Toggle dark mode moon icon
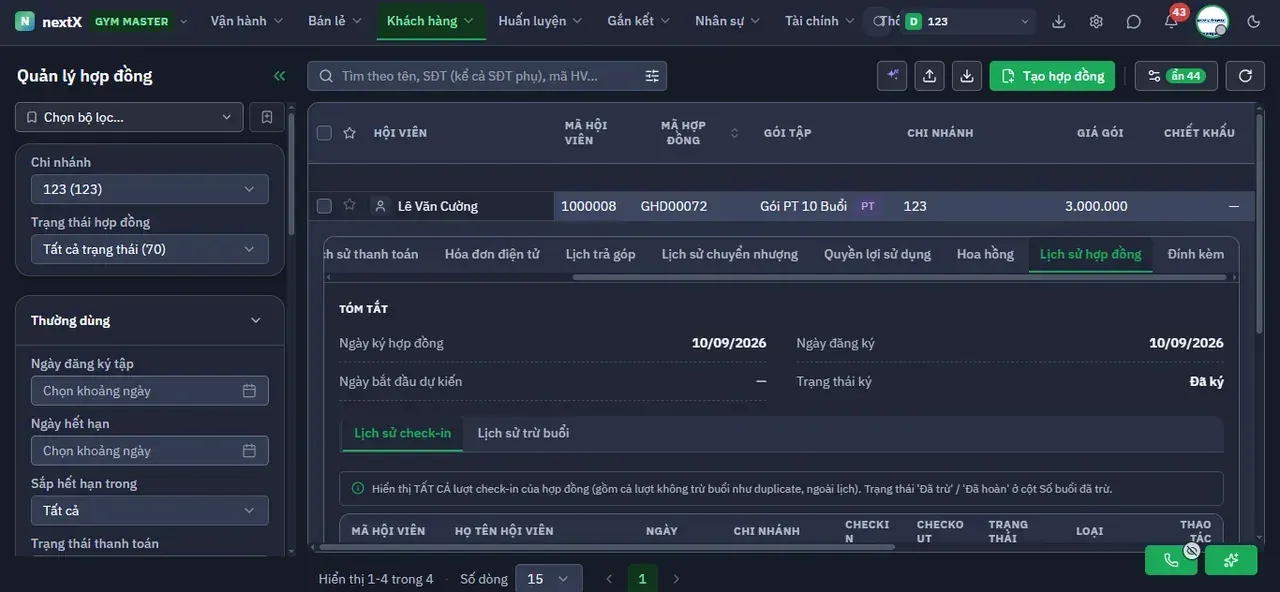 click(x=1254, y=21)
